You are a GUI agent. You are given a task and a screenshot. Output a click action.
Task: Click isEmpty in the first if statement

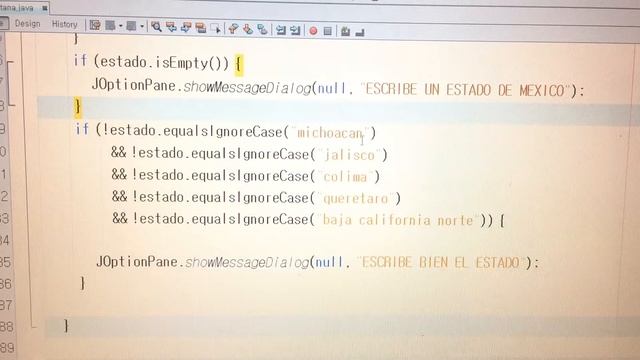pyautogui.click(x=182, y=63)
